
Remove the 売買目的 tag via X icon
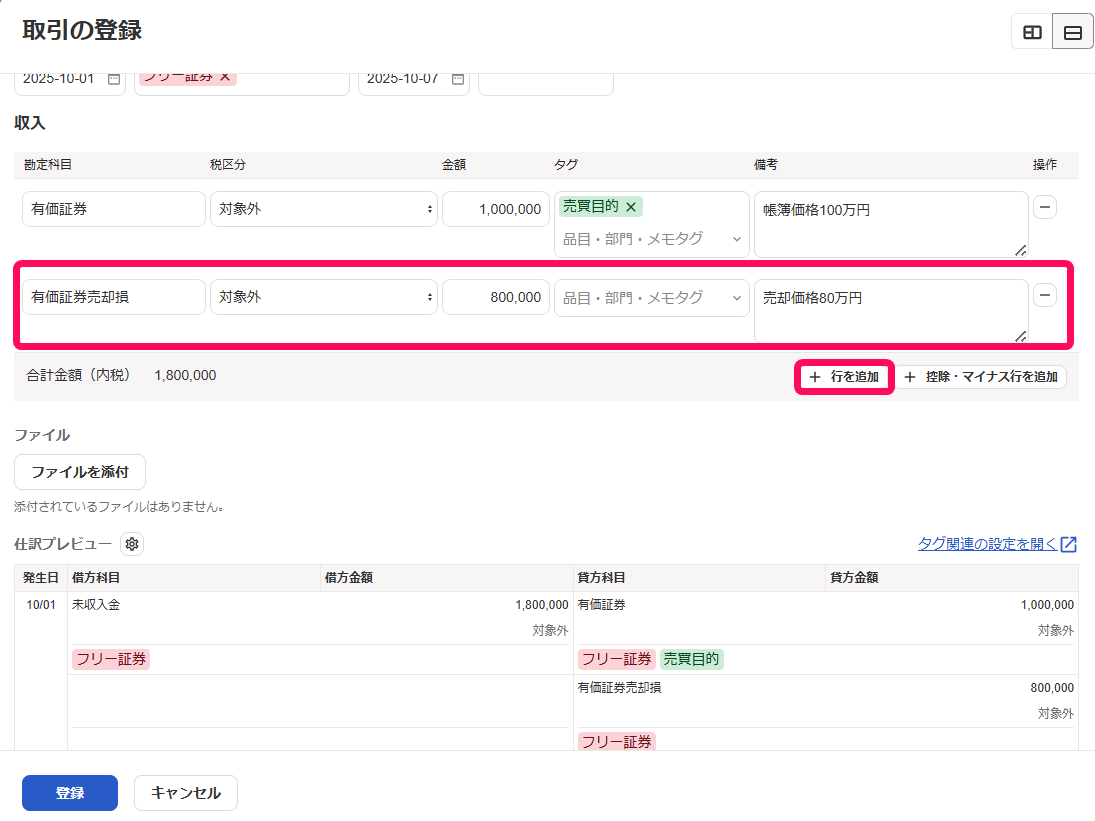pyautogui.click(x=631, y=207)
